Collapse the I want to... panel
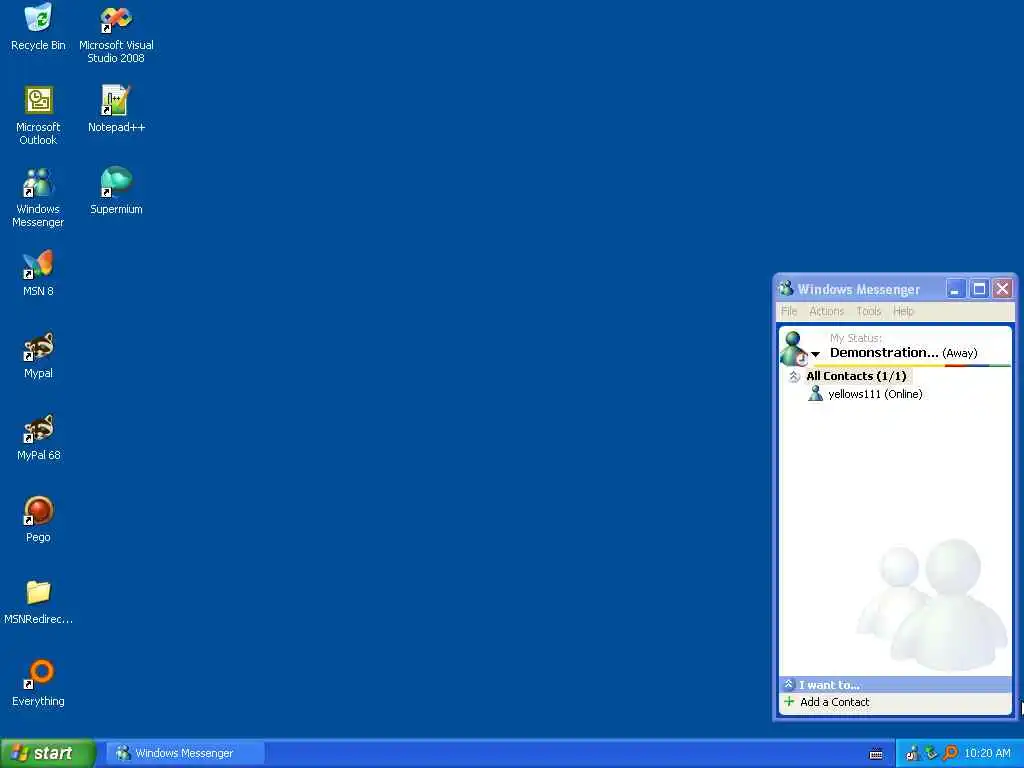 (788, 684)
